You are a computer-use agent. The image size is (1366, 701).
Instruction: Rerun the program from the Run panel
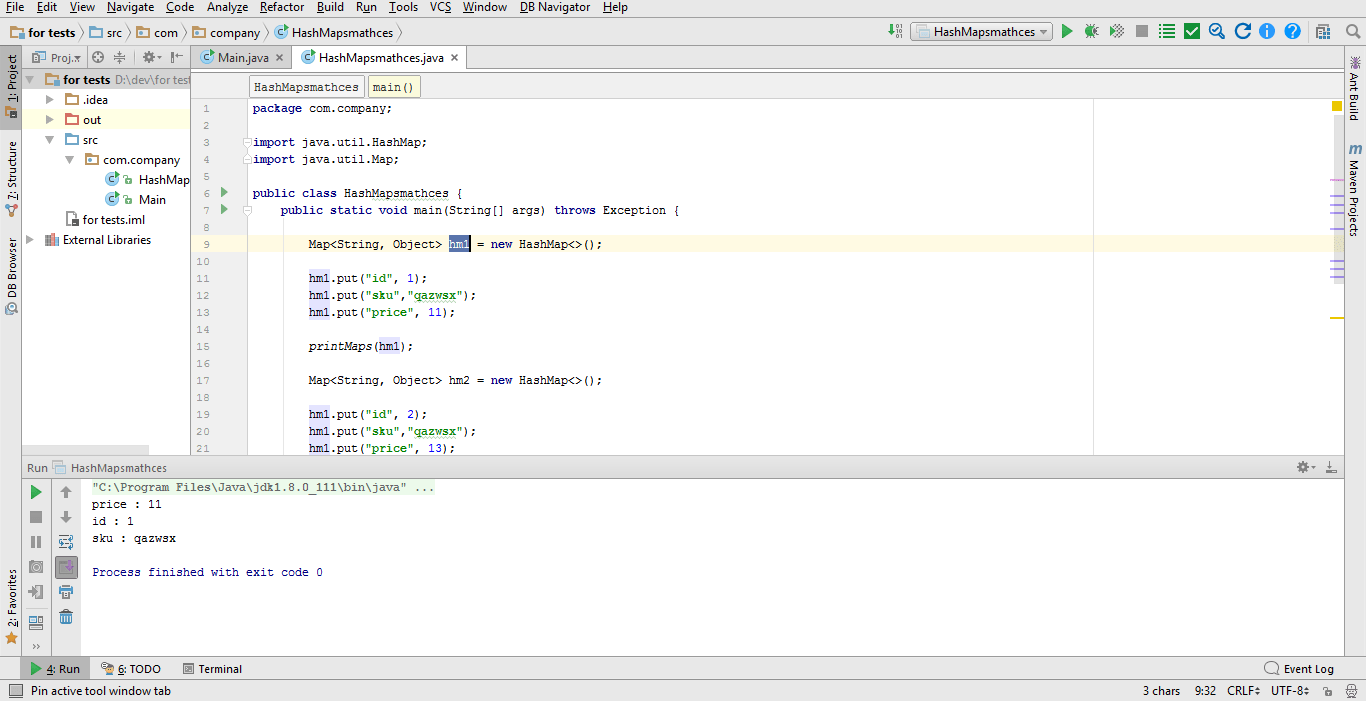(35, 491)
